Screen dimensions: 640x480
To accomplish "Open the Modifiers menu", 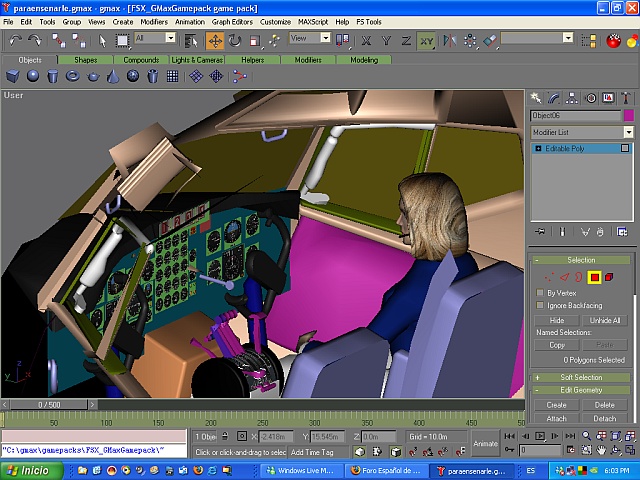I will tap(153, 21).
